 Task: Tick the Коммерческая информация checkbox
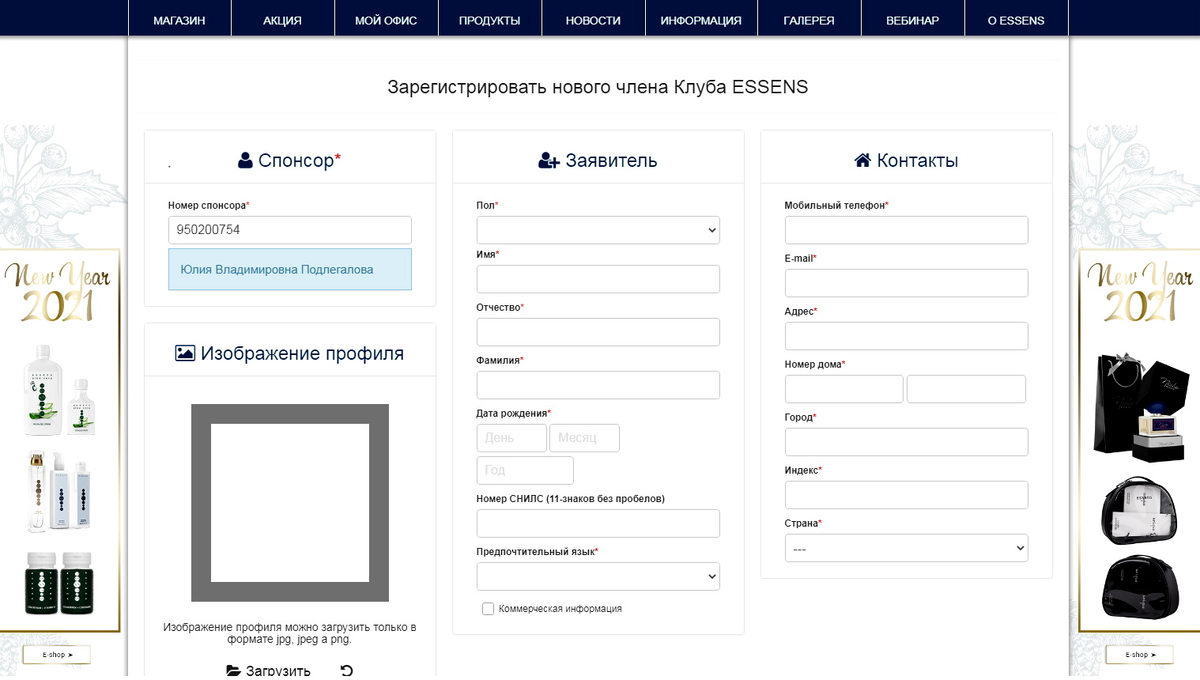pyautogui.click(x=488, y=608)
